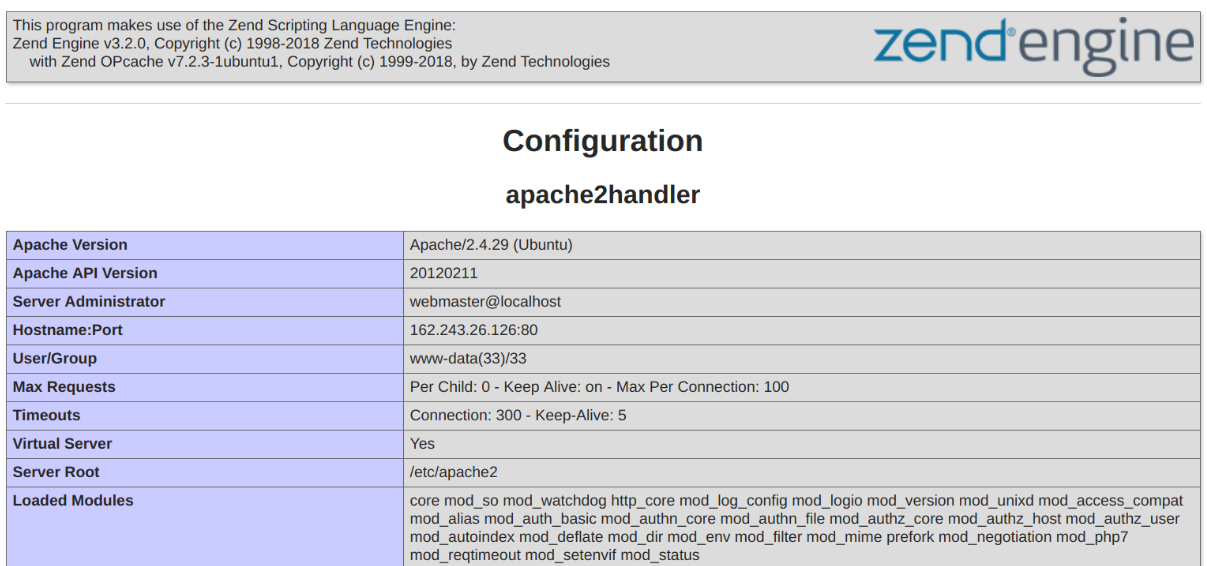Select the '/etc/apache2' path value
Screen dimensions: 1207x566
(453, 472)
